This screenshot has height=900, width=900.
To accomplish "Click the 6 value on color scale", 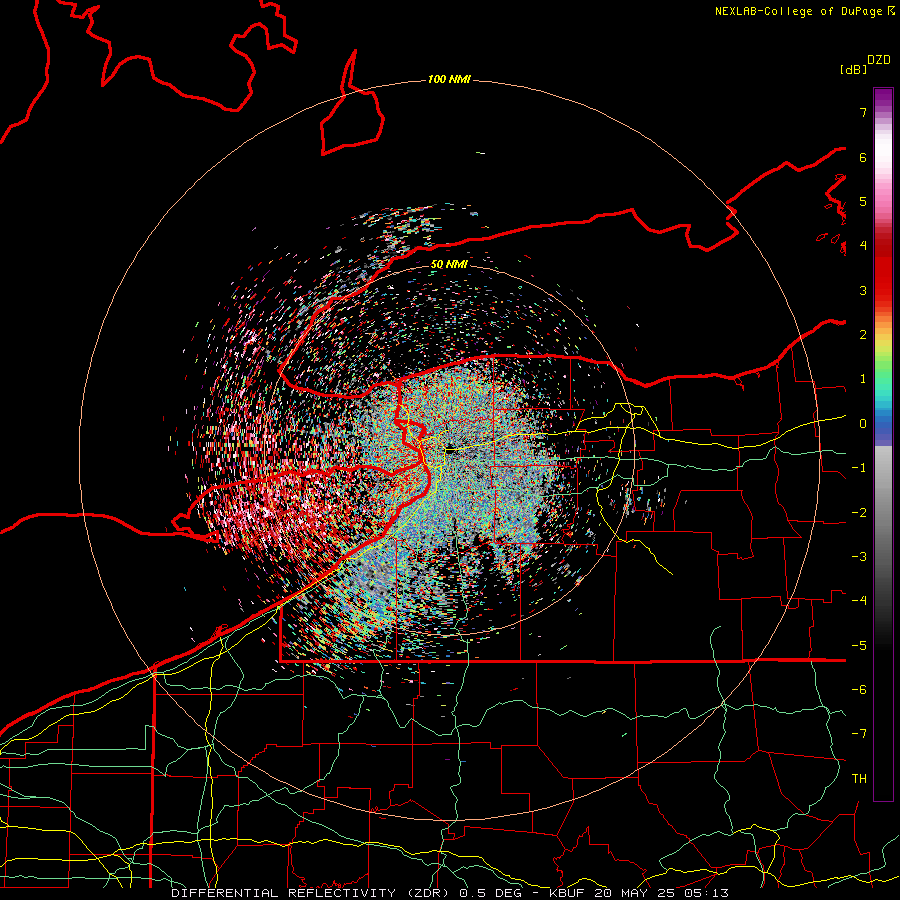I will (863, 157).
